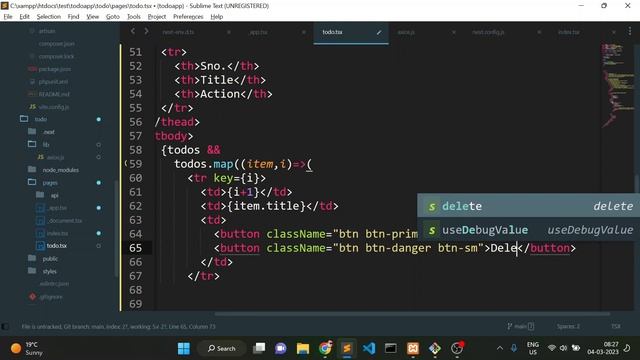Image resolution: width=640 pixels, height=360 pixels.
Task: Choose the 'useDebugValue' autocomplete suggestion
Action: tap(529, 230)
